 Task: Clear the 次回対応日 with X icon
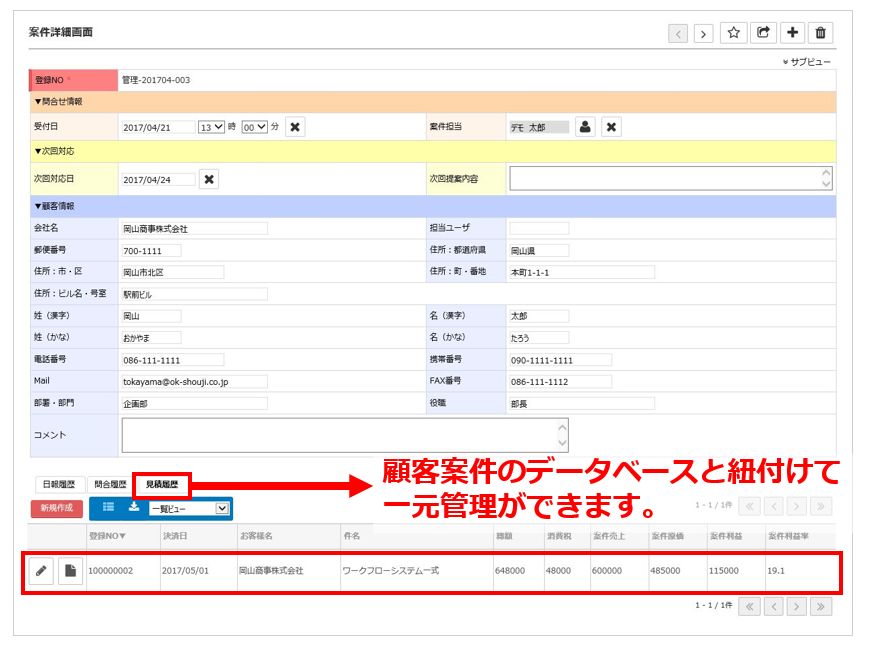pos(208,179)
